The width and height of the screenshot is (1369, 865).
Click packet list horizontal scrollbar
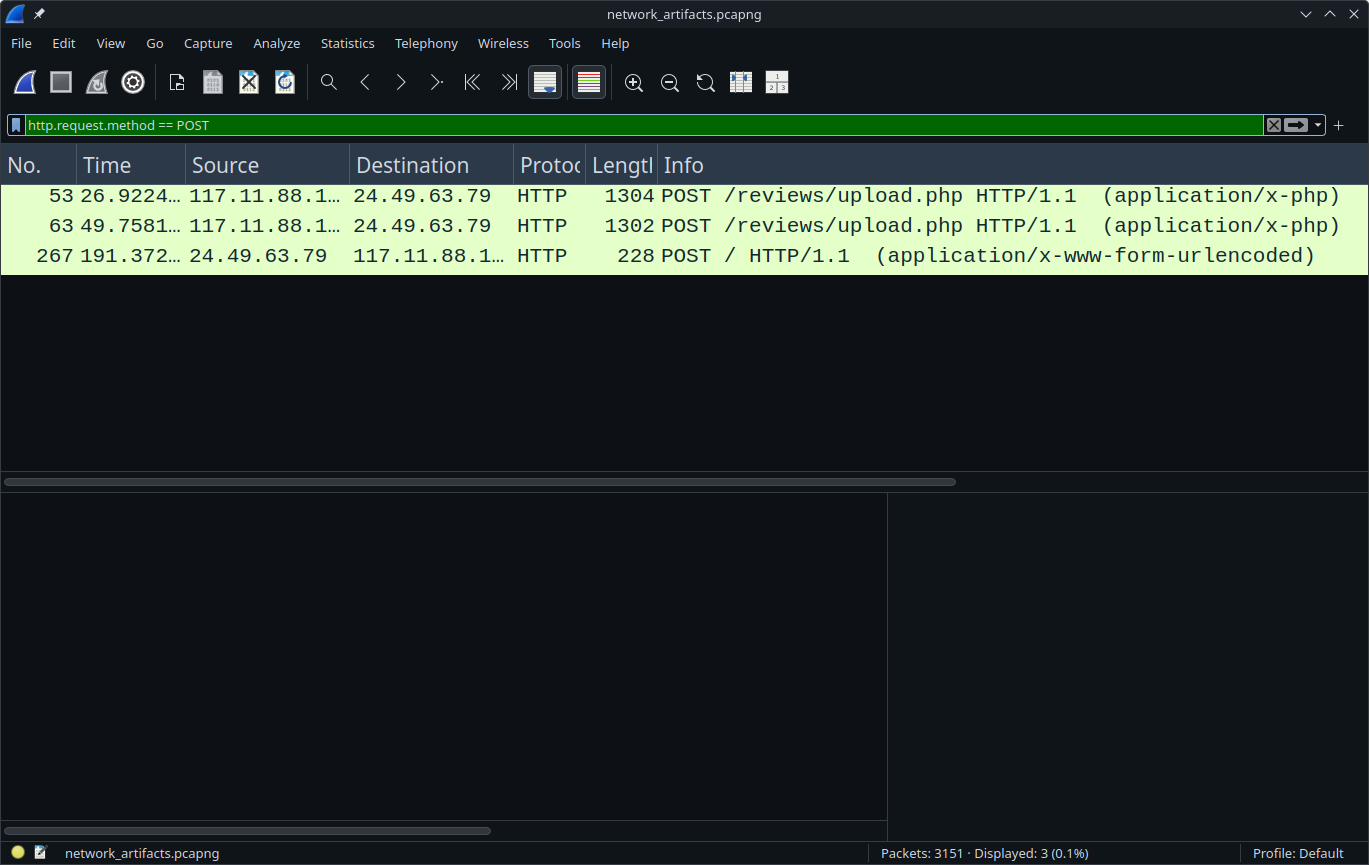coord(480,482)
